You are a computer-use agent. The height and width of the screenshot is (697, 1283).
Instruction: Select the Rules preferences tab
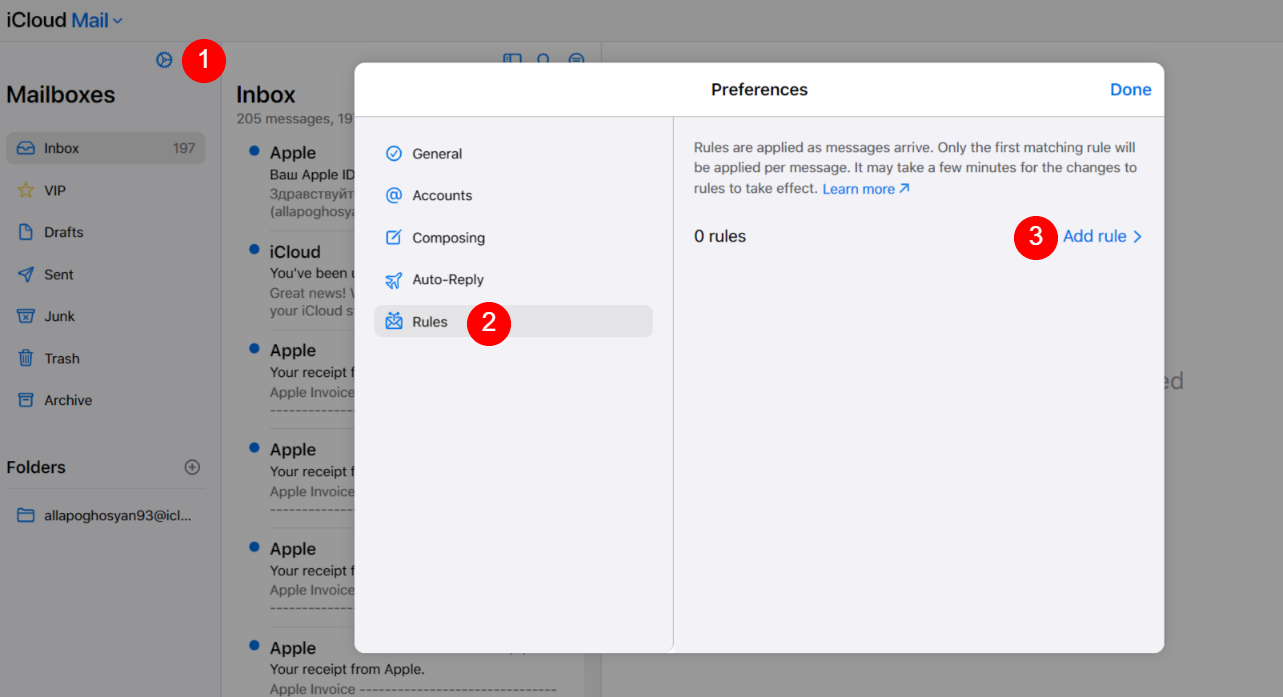(430, 322)
